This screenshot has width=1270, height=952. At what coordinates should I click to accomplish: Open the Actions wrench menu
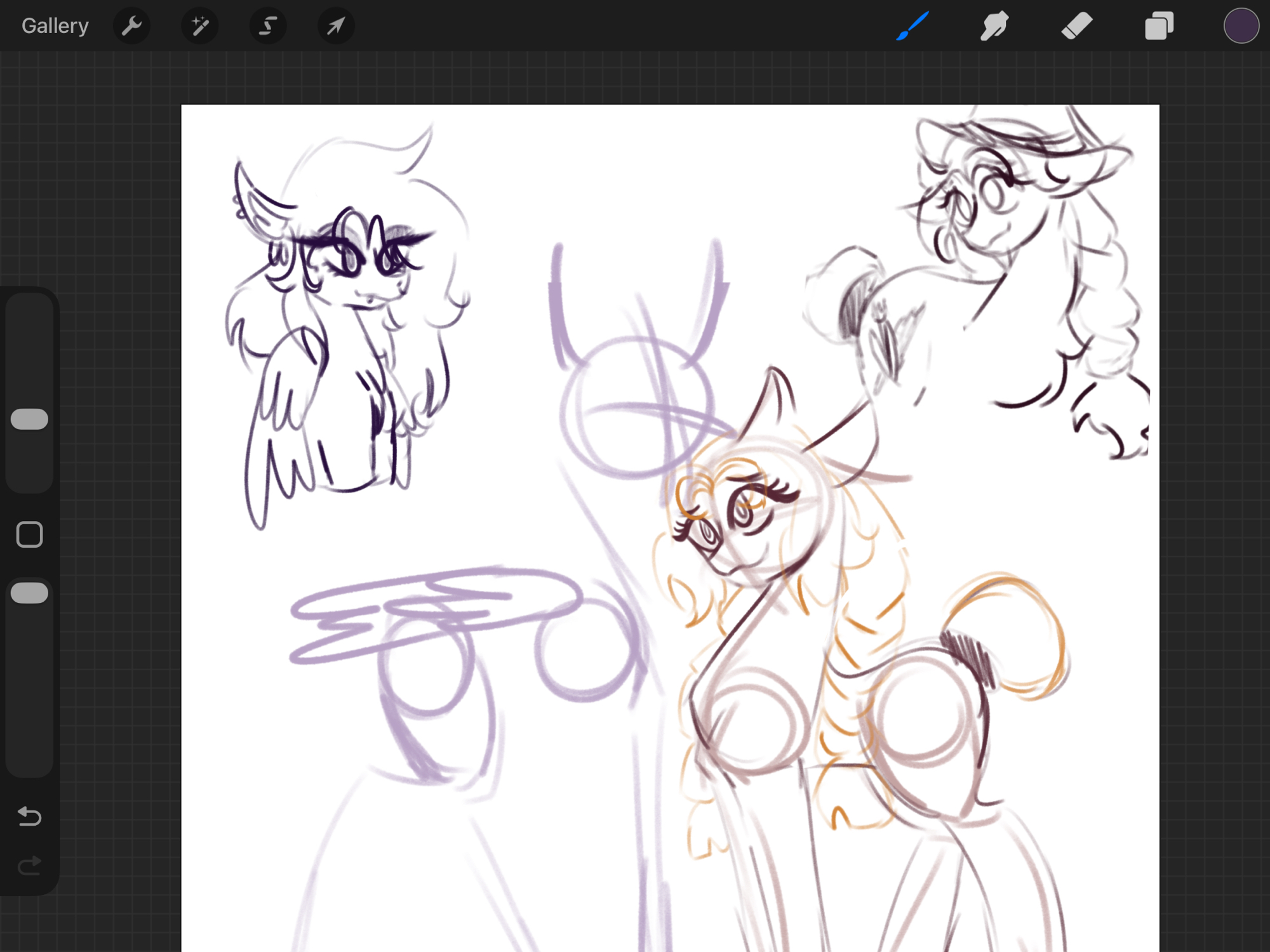131,26
